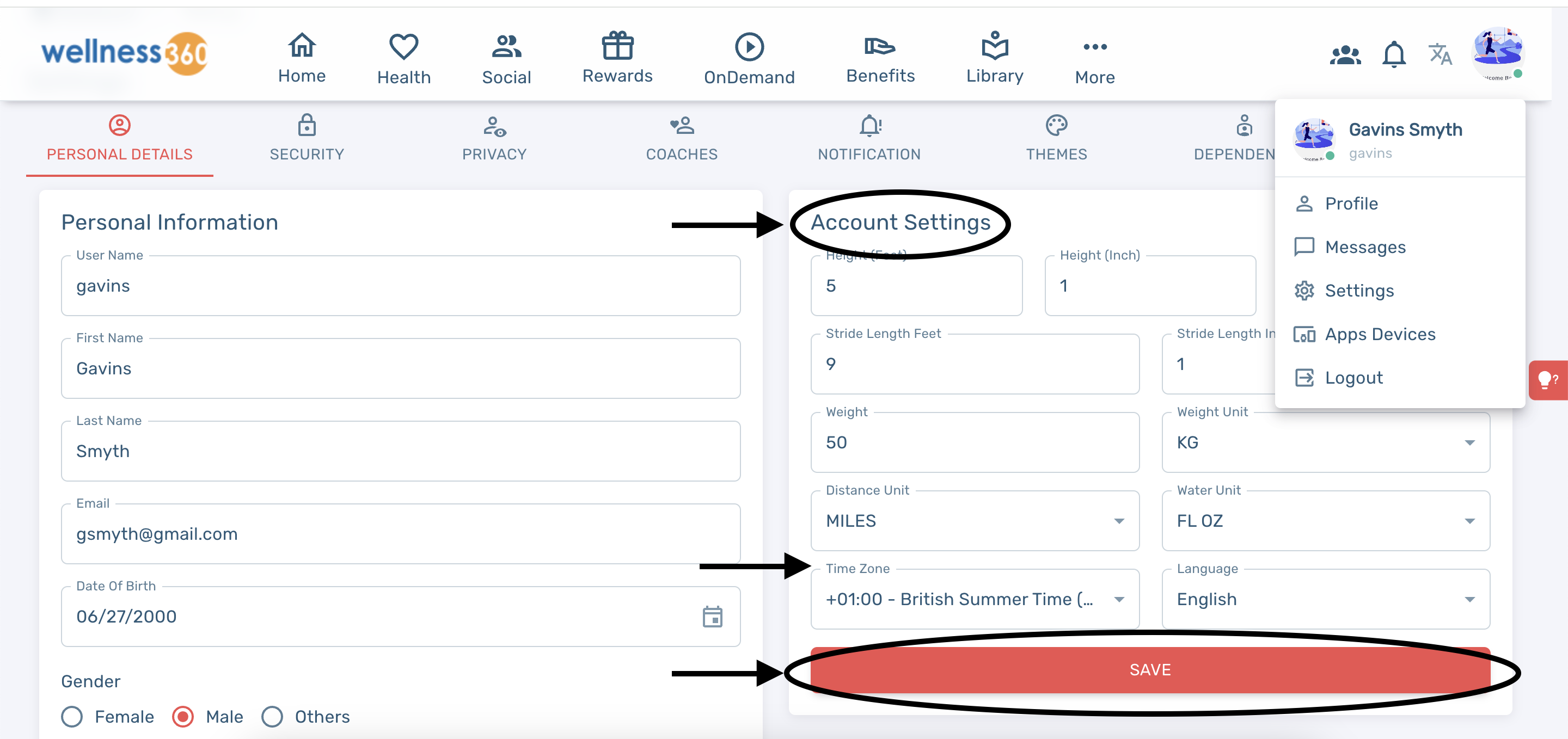Expand the Weight Unit KG dropdown
This screenshot has width=1568, height=739.
[1325, 443]
